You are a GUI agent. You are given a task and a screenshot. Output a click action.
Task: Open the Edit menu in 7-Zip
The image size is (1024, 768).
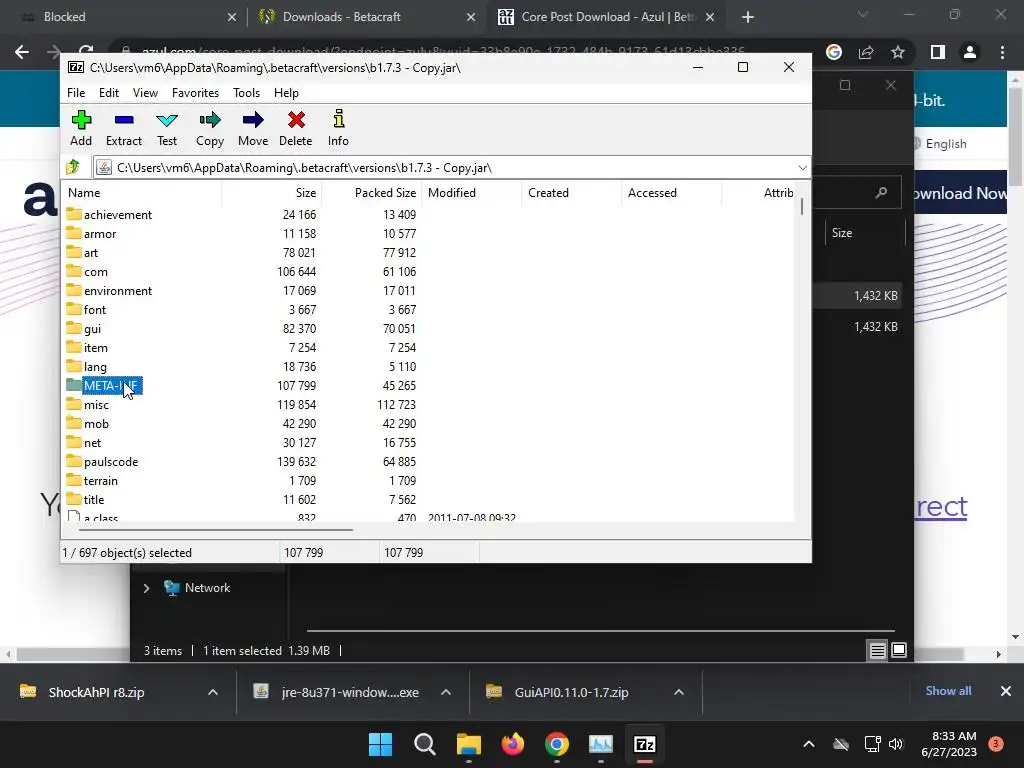108,93
